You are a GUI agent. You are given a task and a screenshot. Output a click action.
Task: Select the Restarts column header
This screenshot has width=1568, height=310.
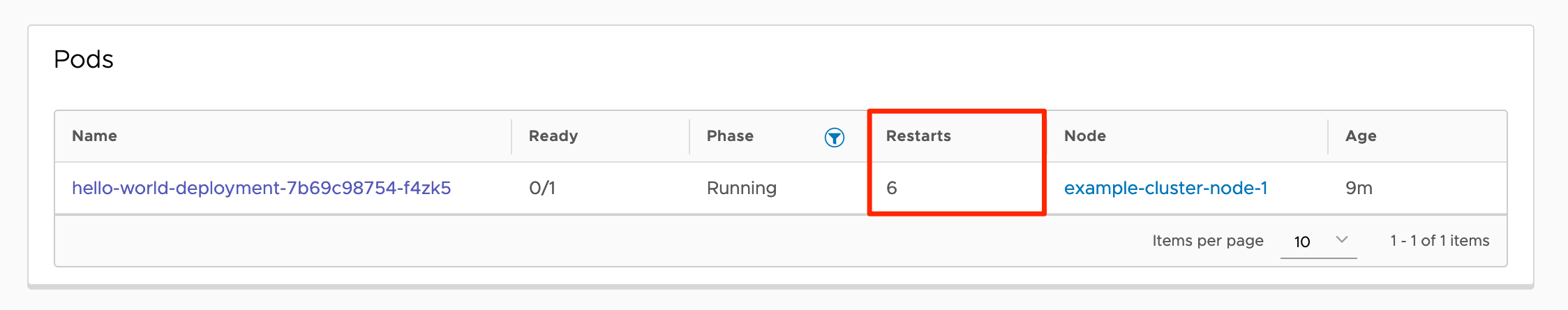click(918, 136)
